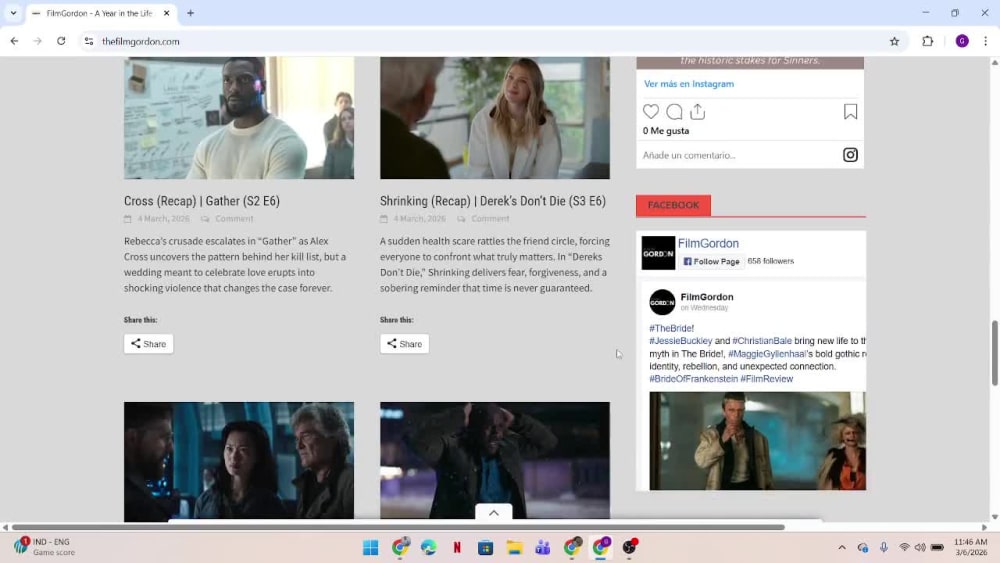Click 'on Wednesday' post timestamp
Screen dimensions: 1000x563
704,308
